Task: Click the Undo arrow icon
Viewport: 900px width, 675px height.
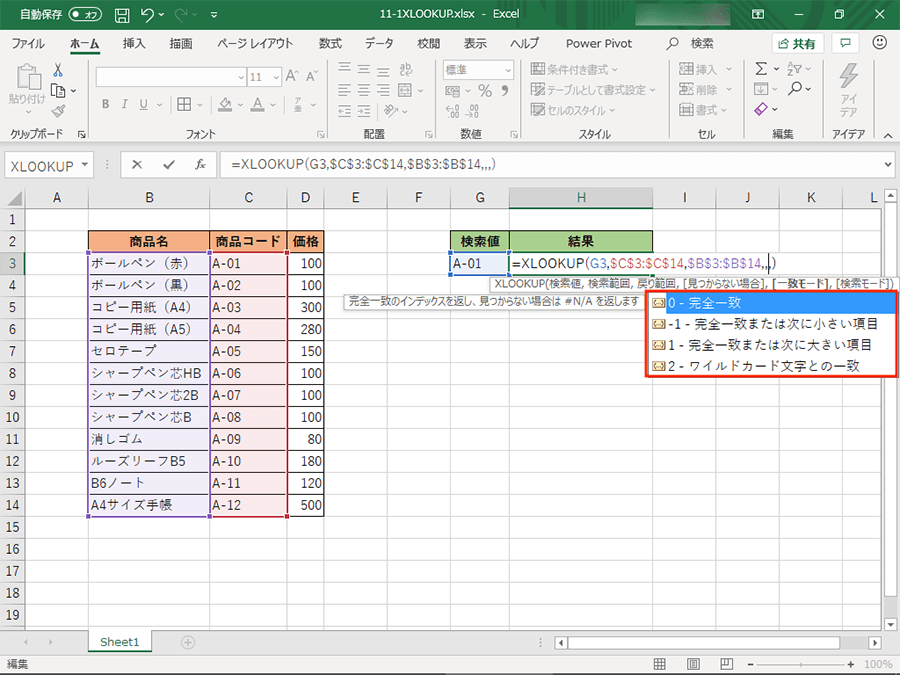Action: 149,16
